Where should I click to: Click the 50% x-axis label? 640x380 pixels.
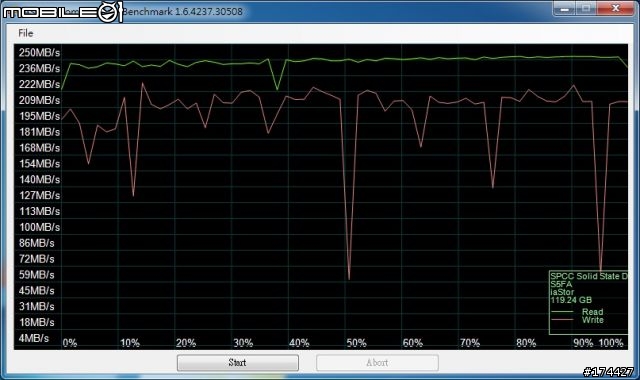click(356, 343)
